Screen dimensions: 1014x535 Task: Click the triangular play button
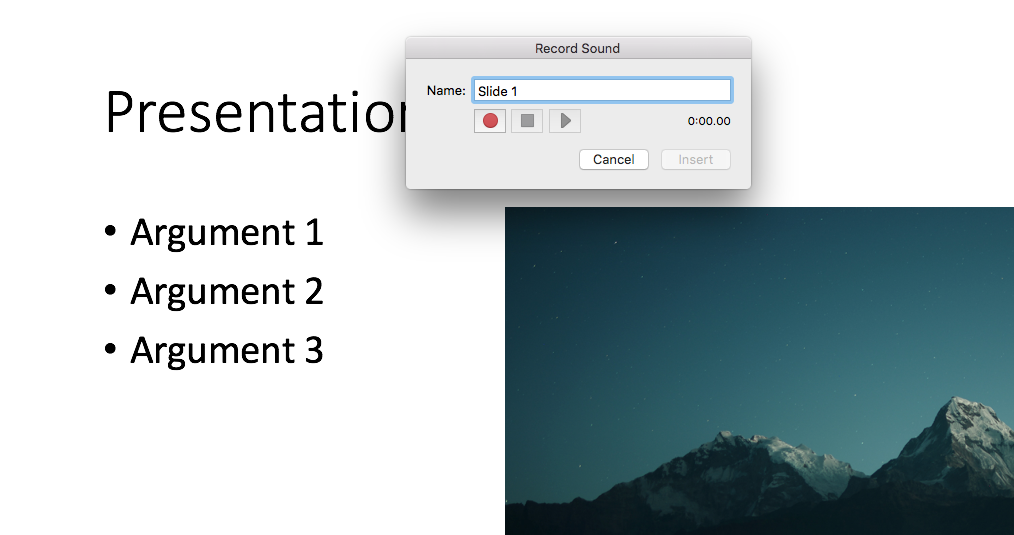coord(565,121)
